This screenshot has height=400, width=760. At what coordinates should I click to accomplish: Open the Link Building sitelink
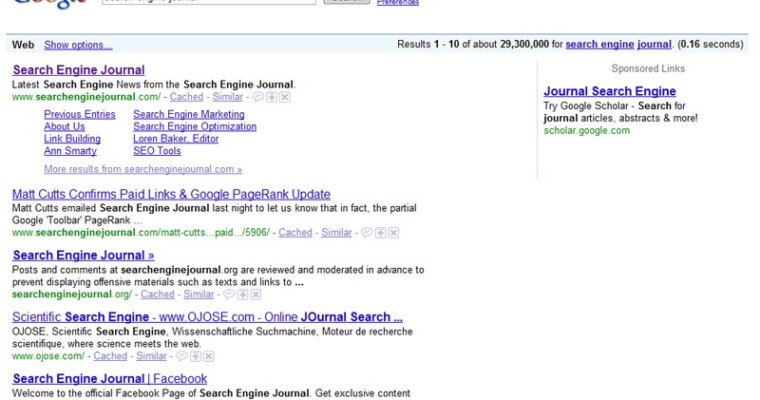72,139
